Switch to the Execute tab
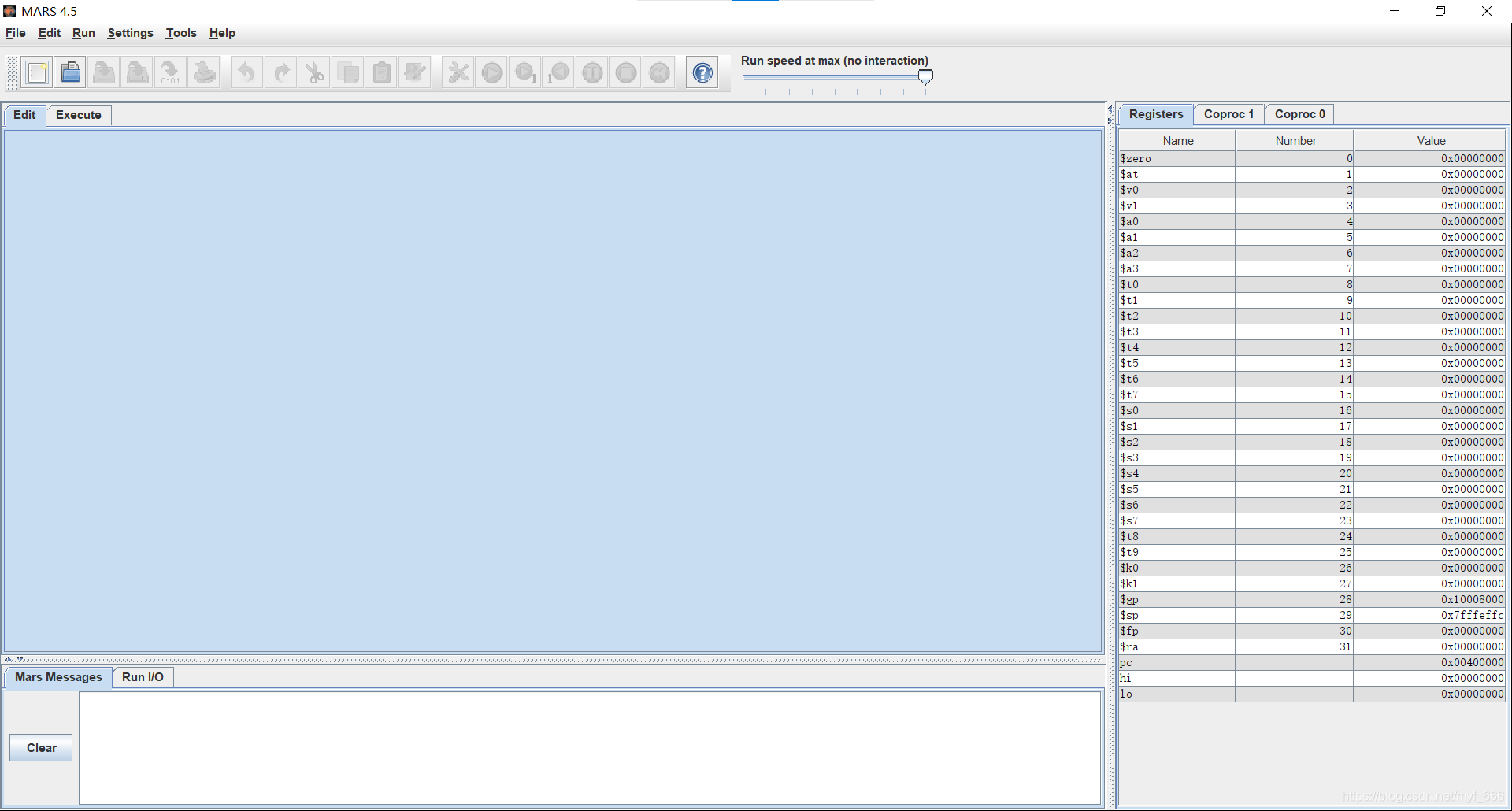The width and height of the screenshot is (1512, 811). coord(79,115)
